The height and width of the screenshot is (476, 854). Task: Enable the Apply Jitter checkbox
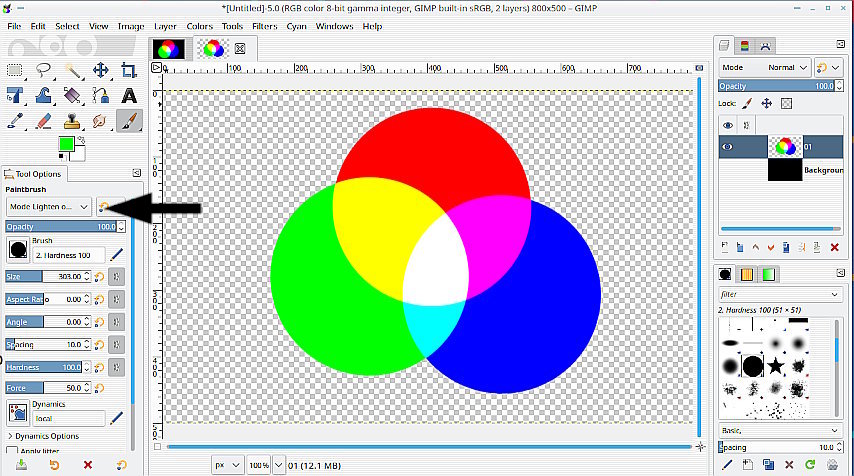coord(11,451)
